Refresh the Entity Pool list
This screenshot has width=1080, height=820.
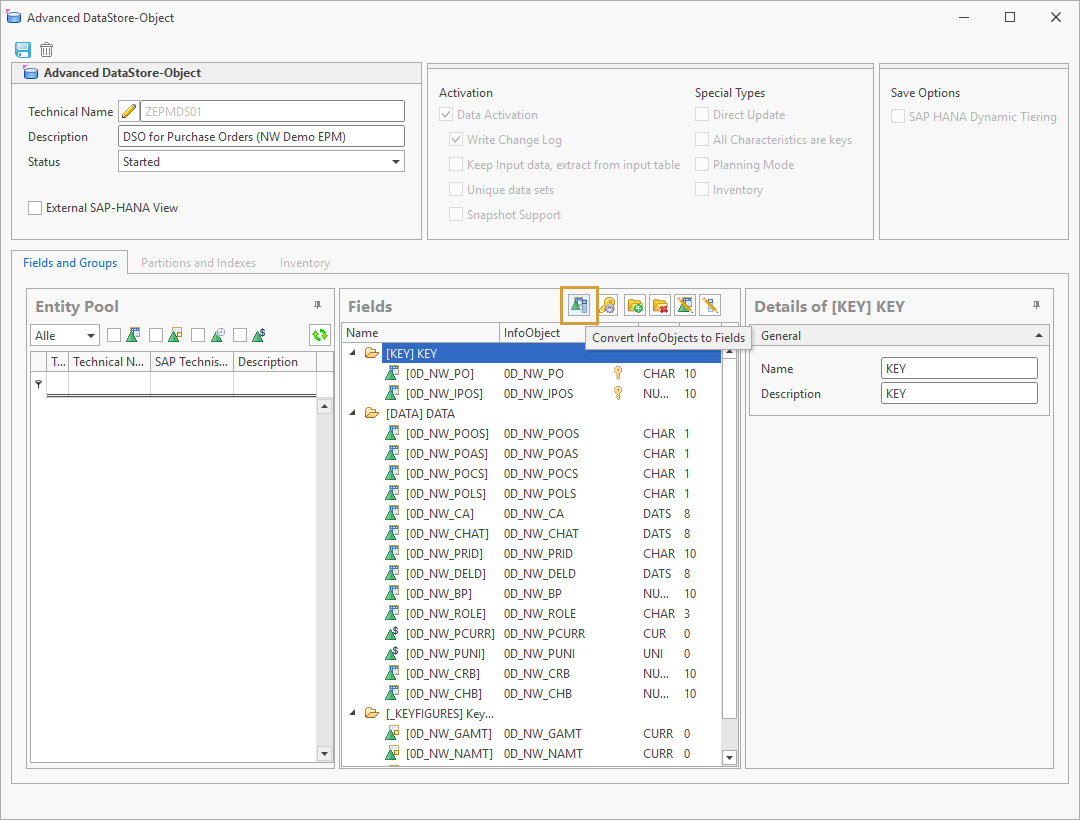[321, 335]
